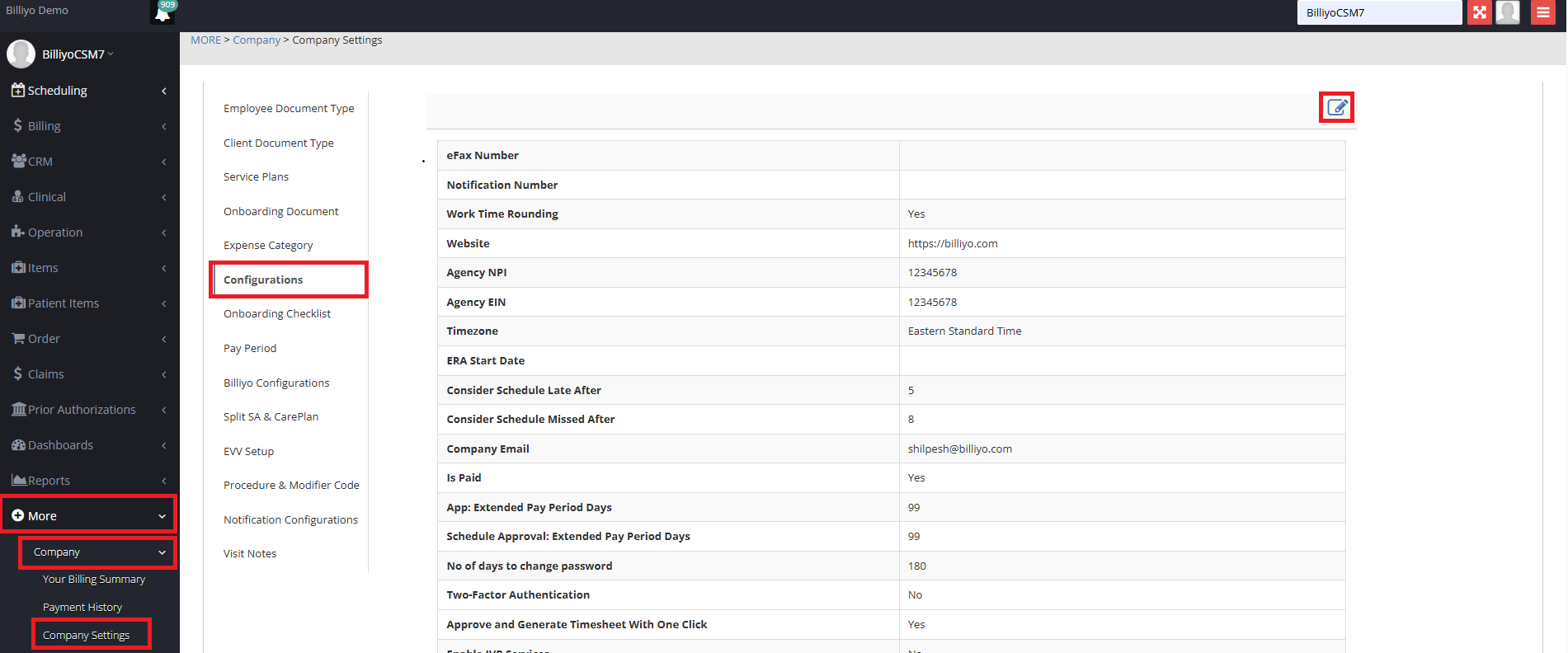The image size is (1568, 653).
Task: Open the BilliyoCSM7 profile dropdown
Action: click(x=78, y=54)
